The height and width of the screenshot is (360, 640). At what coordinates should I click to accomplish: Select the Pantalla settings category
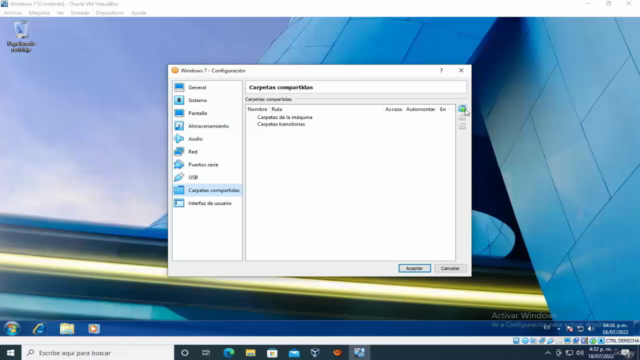pos(207,113)
